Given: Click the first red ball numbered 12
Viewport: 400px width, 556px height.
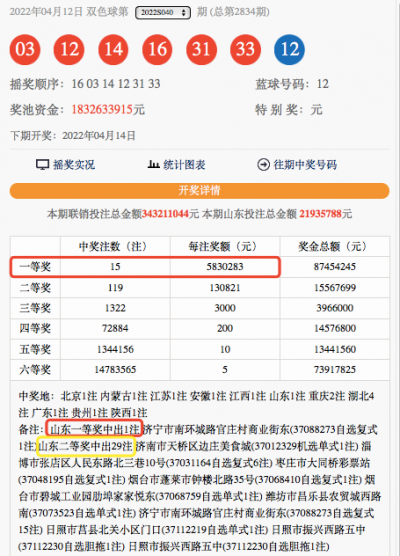Looking at the screenshot, I should (x=69, y=49).
